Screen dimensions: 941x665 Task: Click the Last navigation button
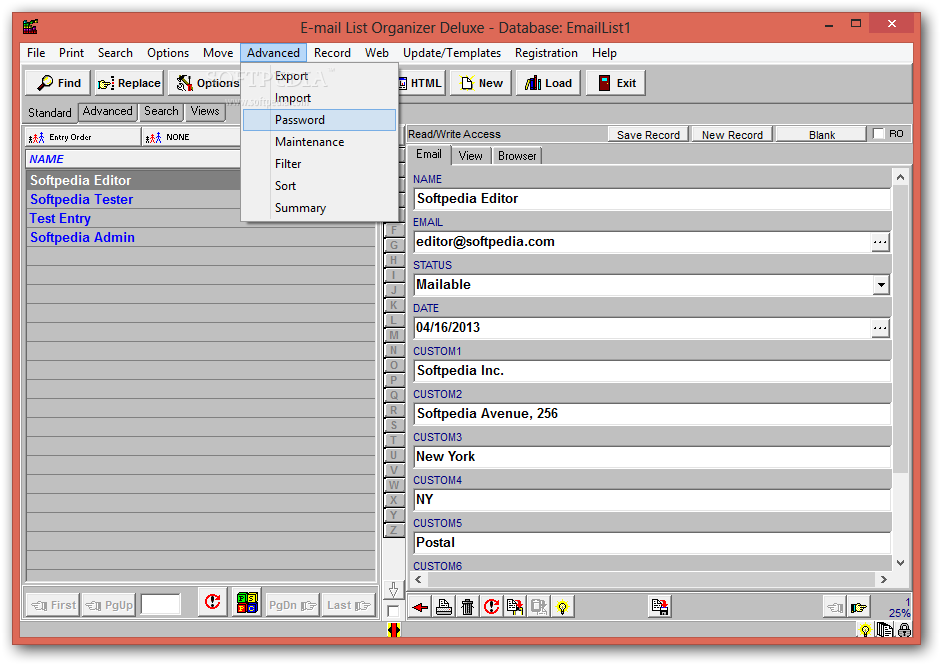pos(348,605)
